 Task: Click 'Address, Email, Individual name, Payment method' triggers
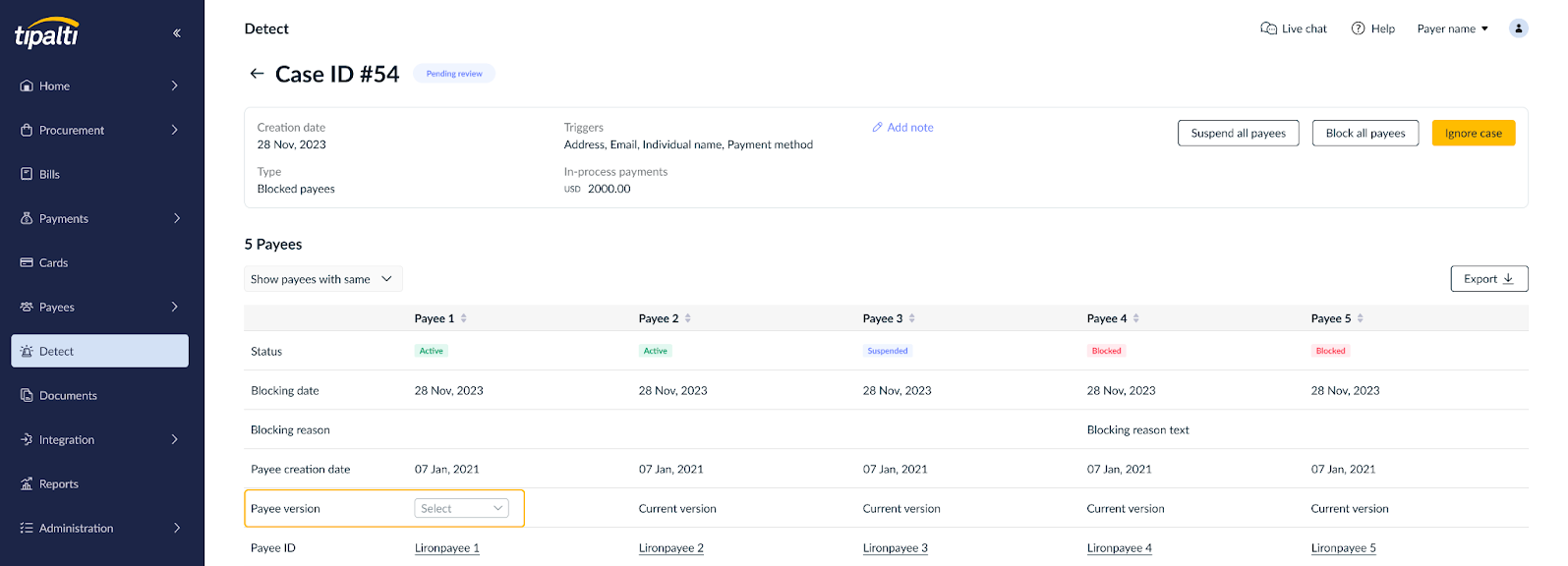(x=688, y=144)
